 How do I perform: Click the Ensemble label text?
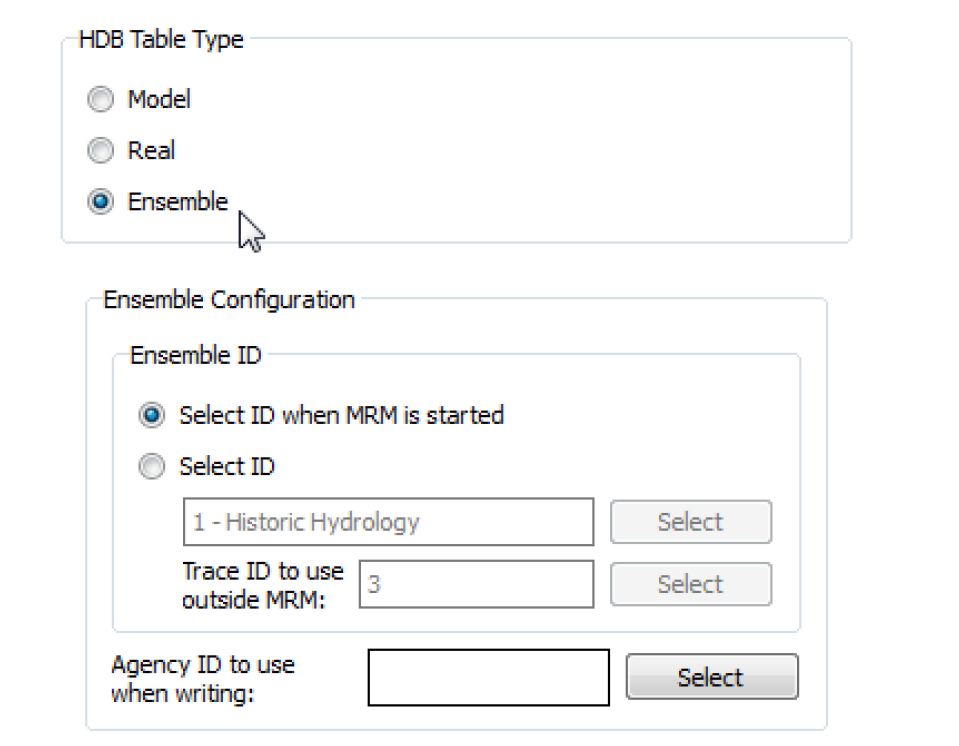tap(177, 202)
